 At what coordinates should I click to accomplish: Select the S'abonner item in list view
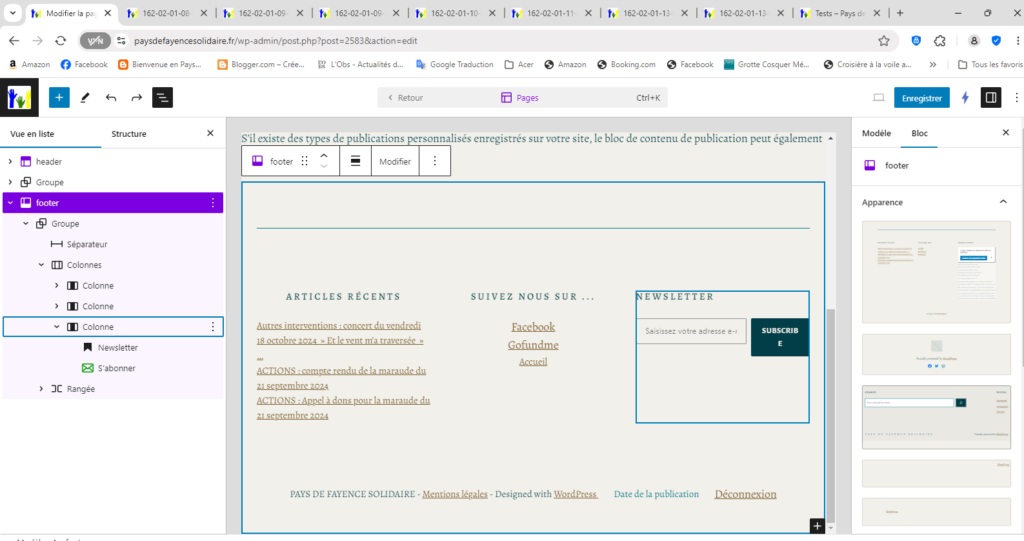[116, 368]
